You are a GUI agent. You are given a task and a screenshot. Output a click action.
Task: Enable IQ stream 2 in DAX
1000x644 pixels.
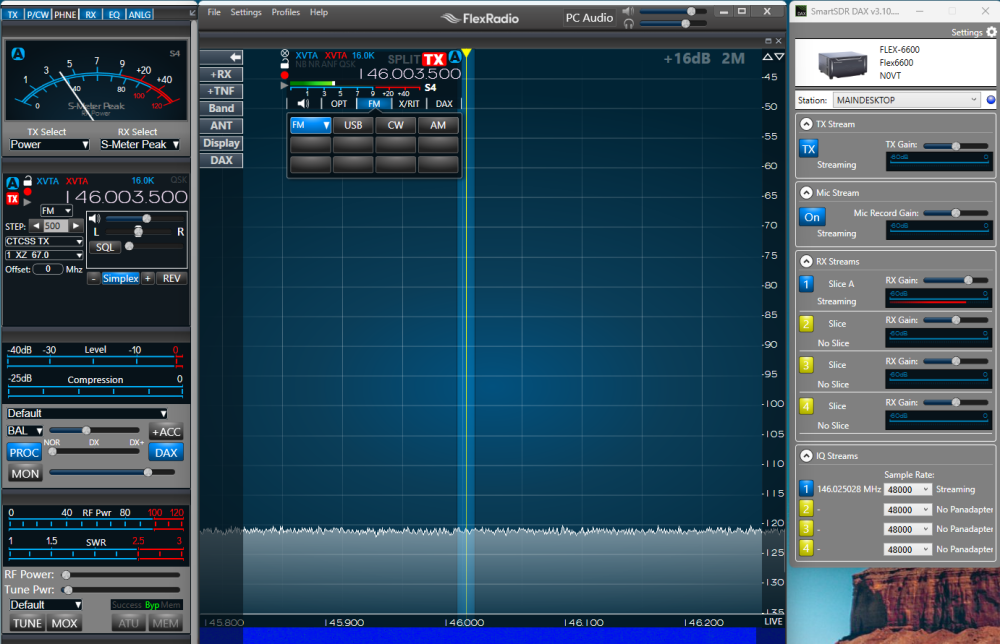[x=806, y=509]
